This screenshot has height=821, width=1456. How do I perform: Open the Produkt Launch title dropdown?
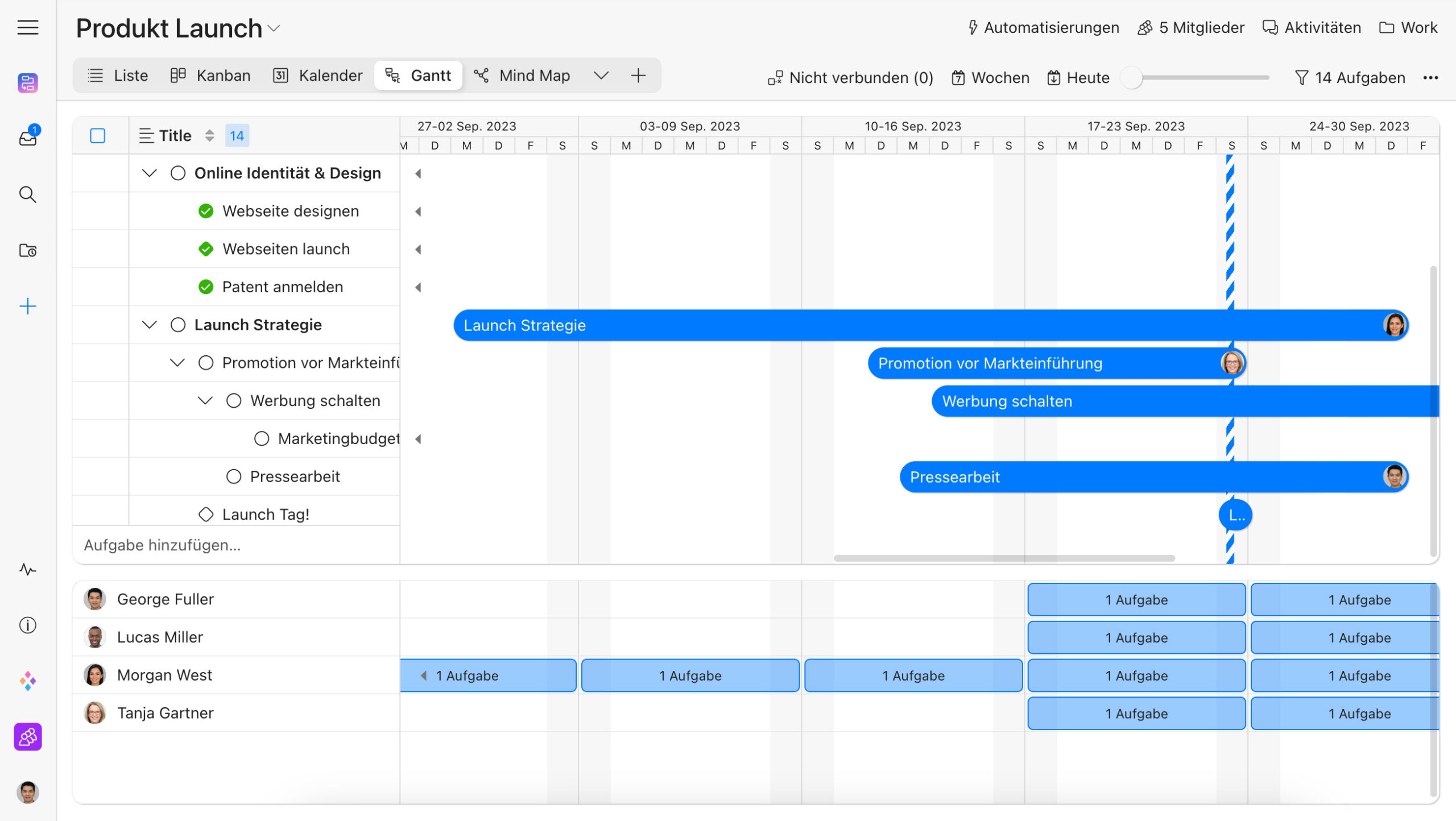[274, 28]
